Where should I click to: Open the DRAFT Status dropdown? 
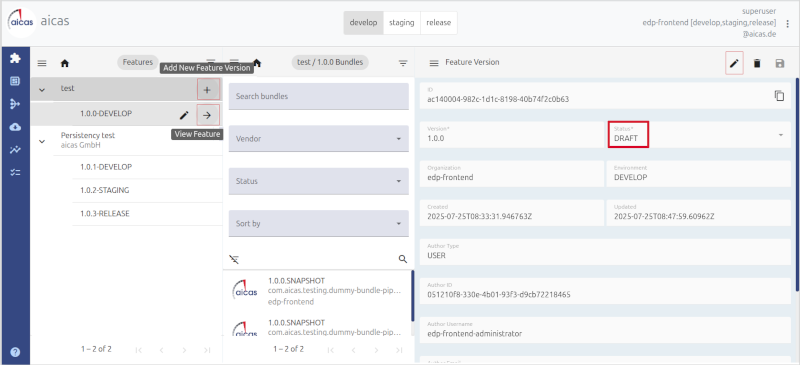698,135
